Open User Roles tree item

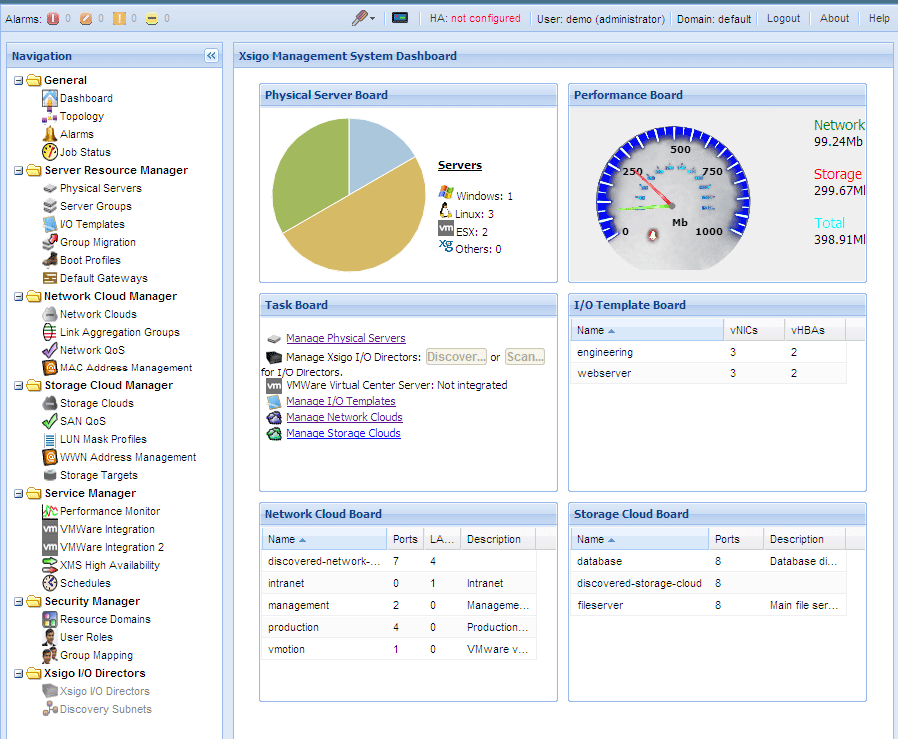pos(86,637)
